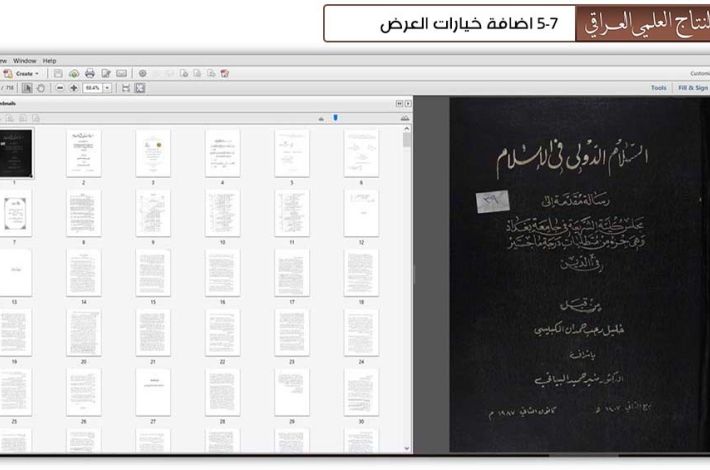
Task: Select the page 22 thumbnail
Action: pyautogui.click(x=222, y=332)
